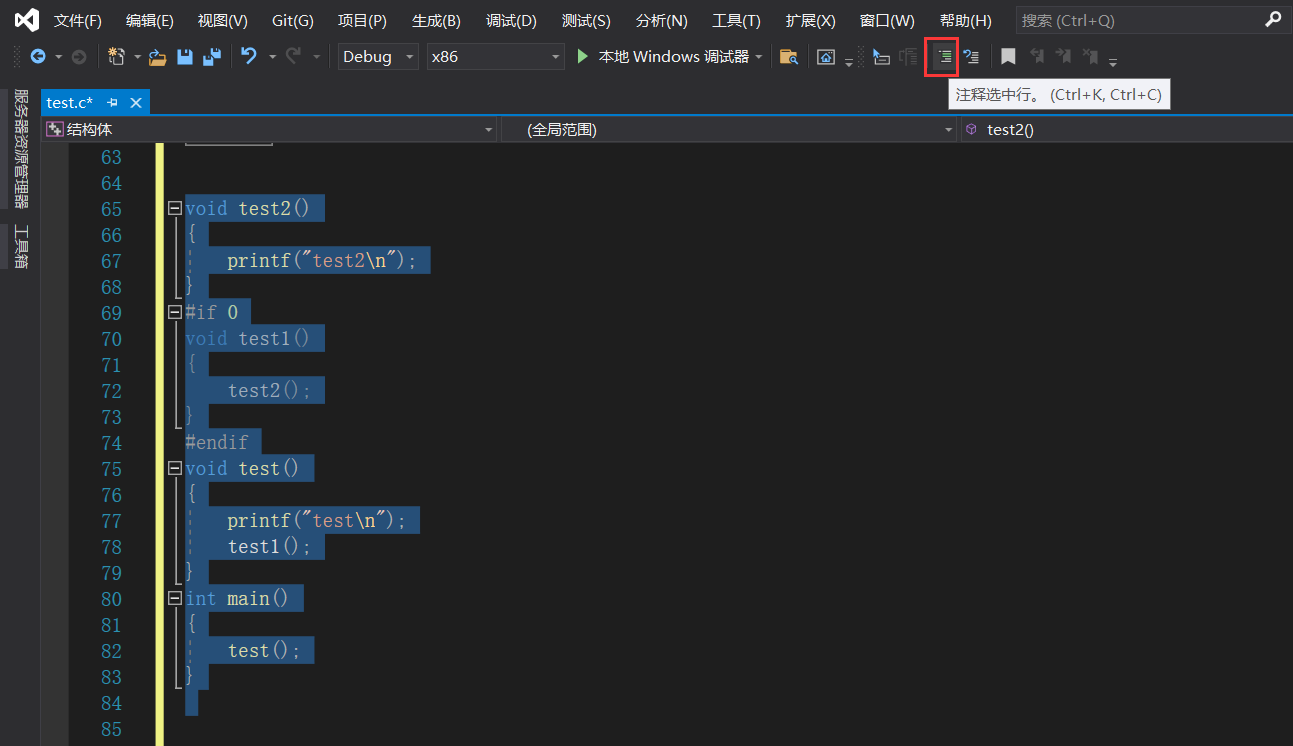Click the clear bookmarks icon

pyautogui.click(x=1090, y=57)
